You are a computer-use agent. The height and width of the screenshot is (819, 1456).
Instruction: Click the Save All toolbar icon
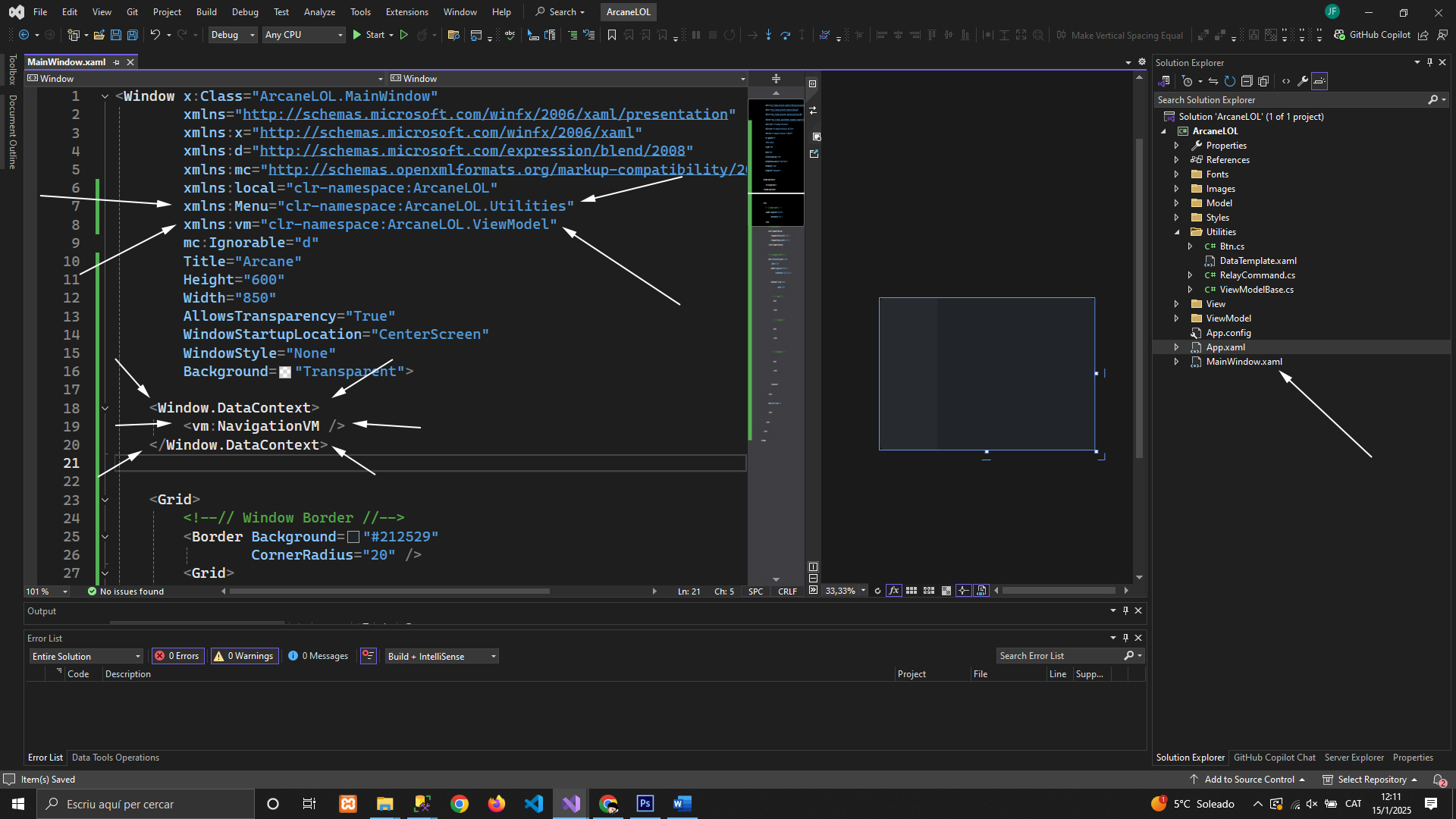coord(132,35)
